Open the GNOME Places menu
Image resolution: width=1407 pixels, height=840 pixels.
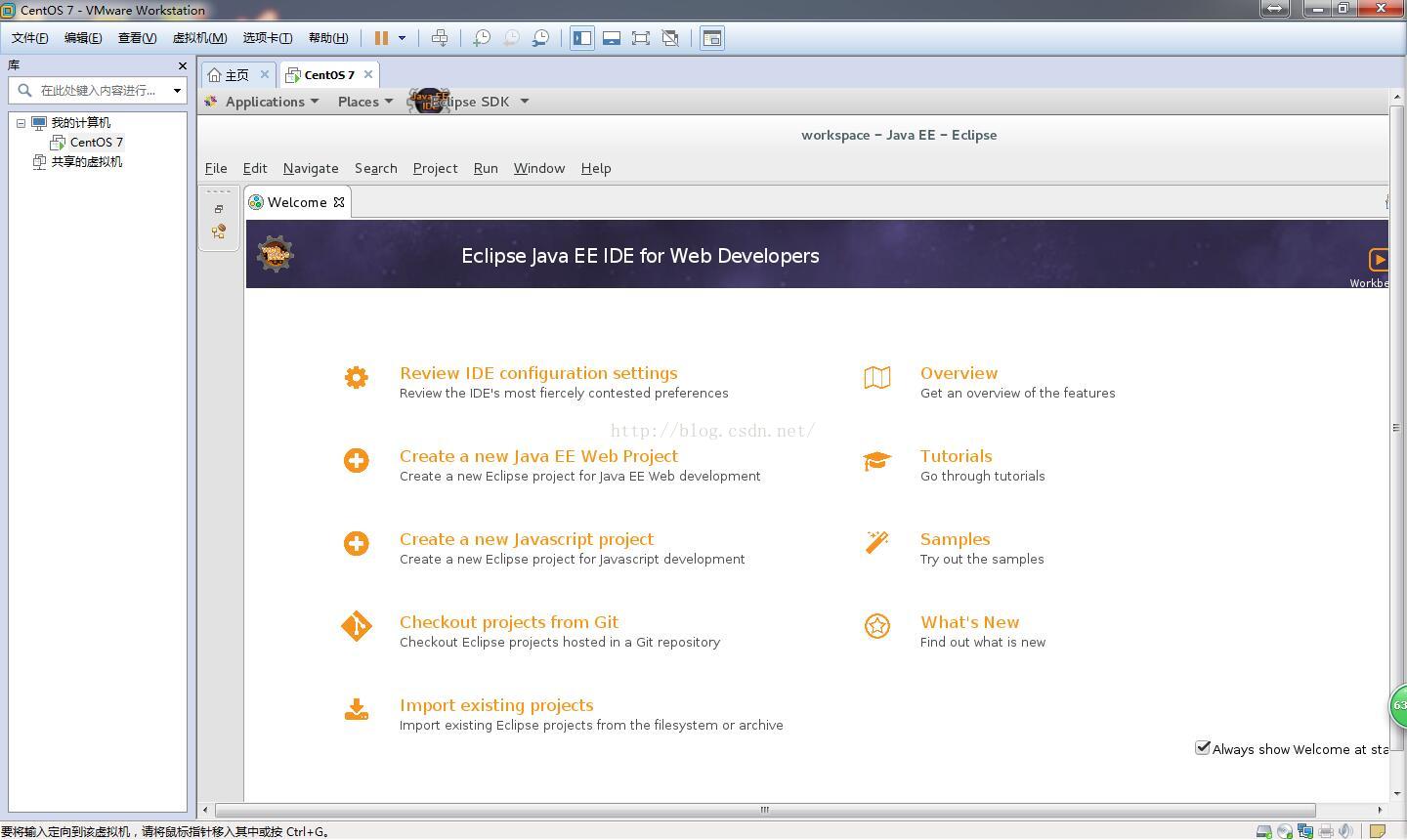point(365,102)
